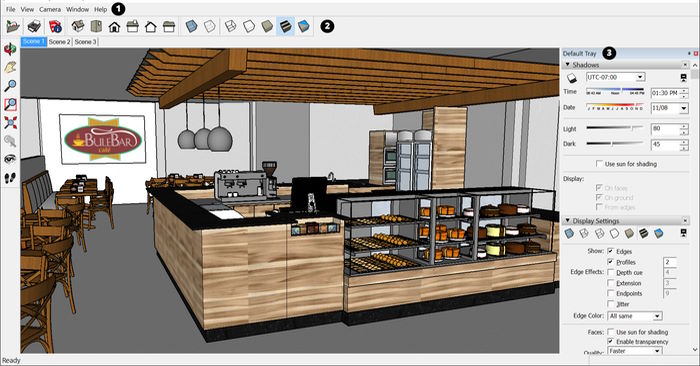
Task: Enable Use sun for shading under Shadows
Action: point(600,164)
